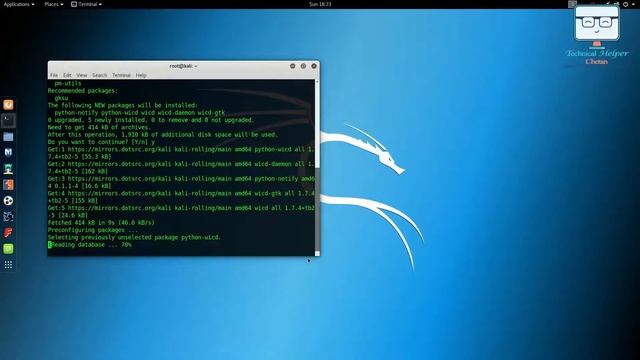Screen dimensions: 640x360
Task: Click the root@kali title bar text
Action: pyautogui.click(x=183, y=66)
